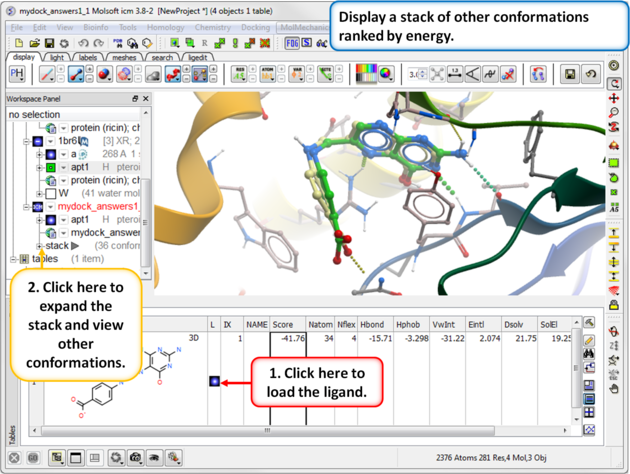Collapse the mydock_answers1 object tree node

click(26, 206)
